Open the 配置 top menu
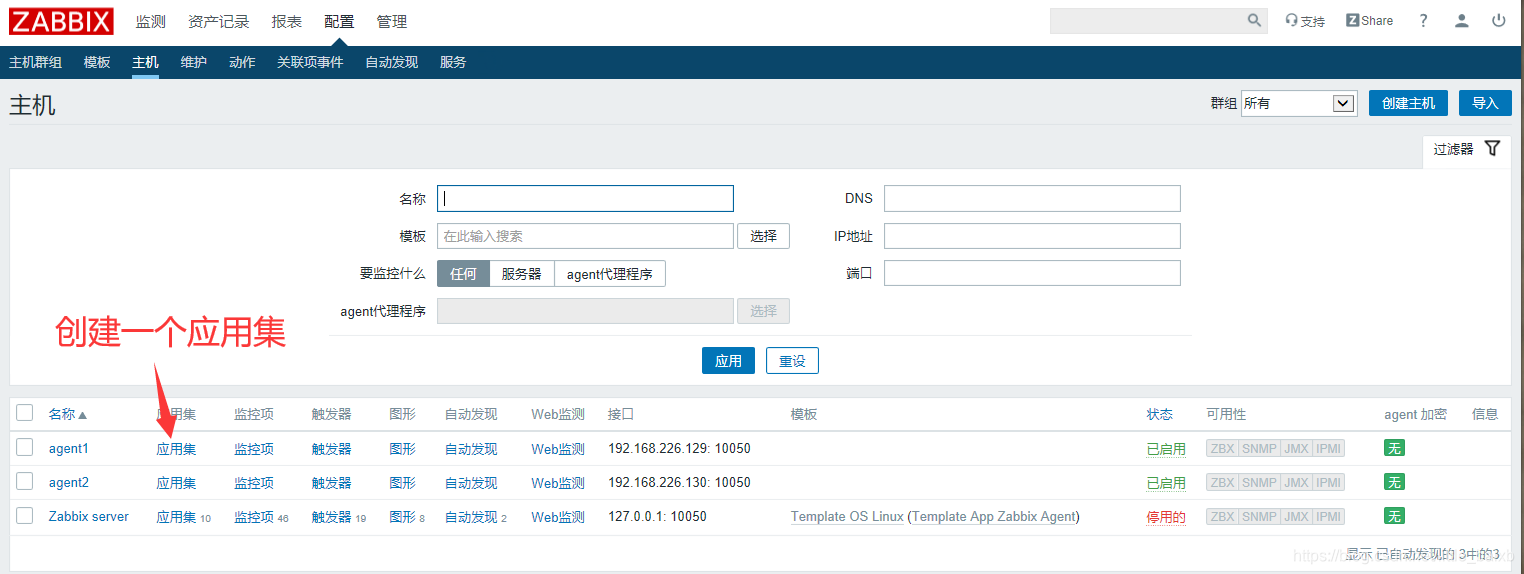Screen dimensions: 1524x574 tap(339, 21)
